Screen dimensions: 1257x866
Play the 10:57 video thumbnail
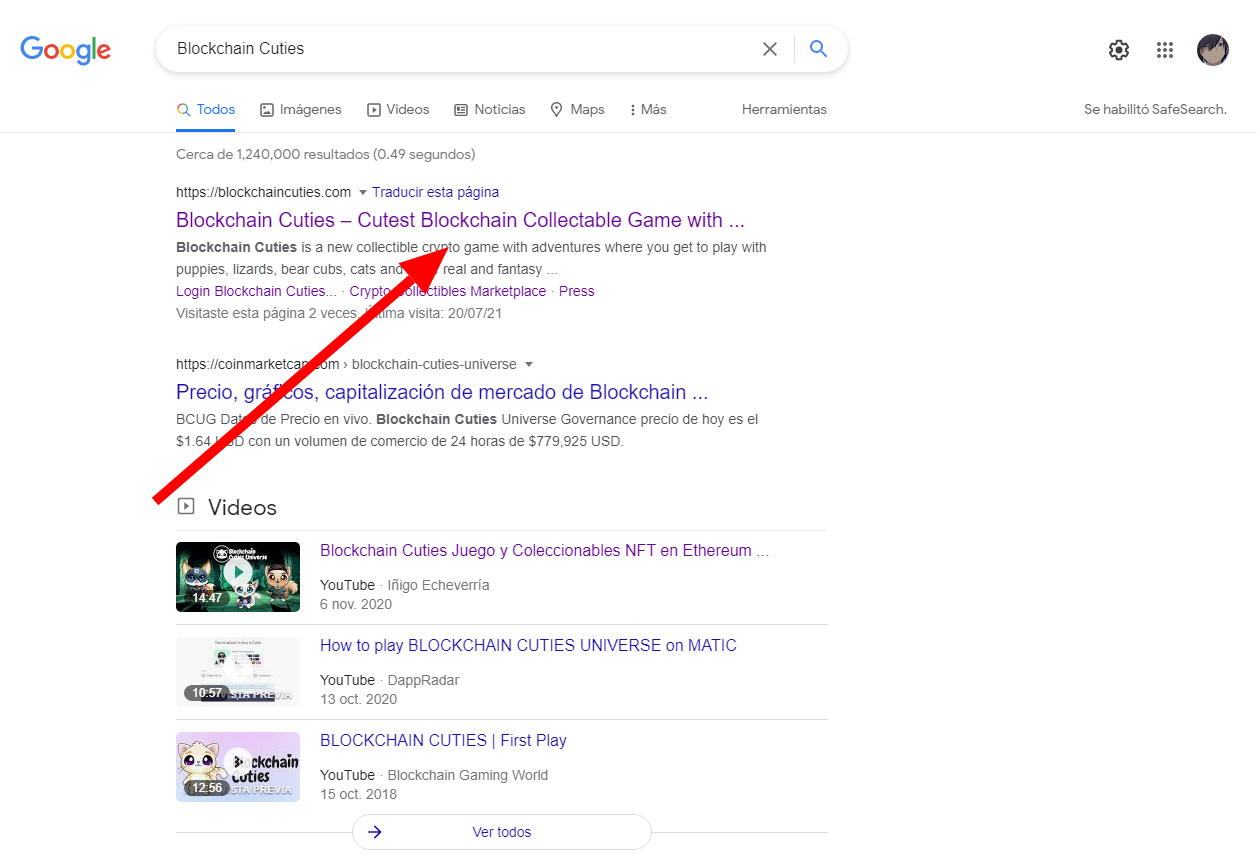pyautogui.click(x=238, y=672)
